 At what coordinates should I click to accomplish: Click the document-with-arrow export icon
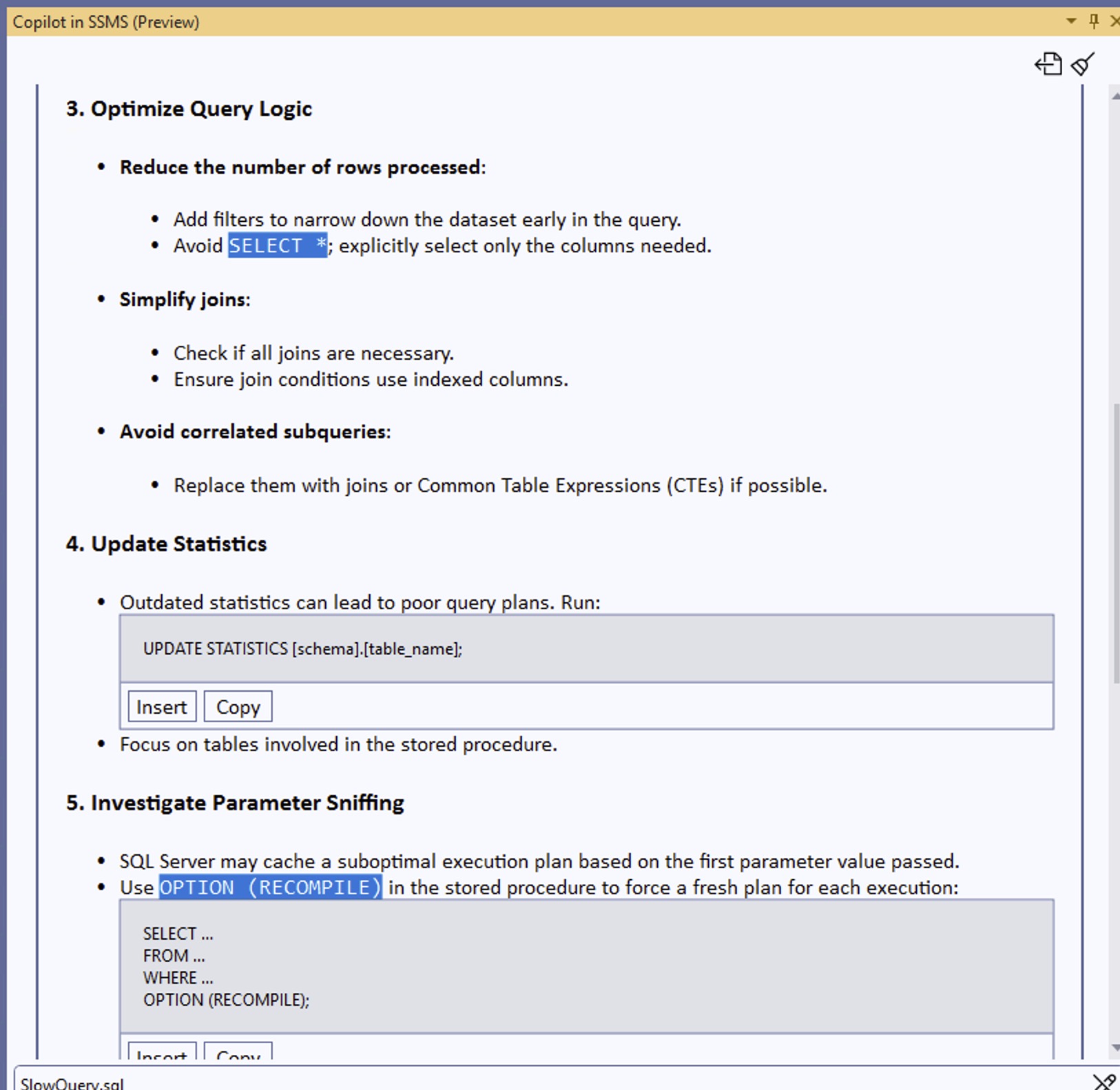pyautogui.click(x=1048, y=64)
